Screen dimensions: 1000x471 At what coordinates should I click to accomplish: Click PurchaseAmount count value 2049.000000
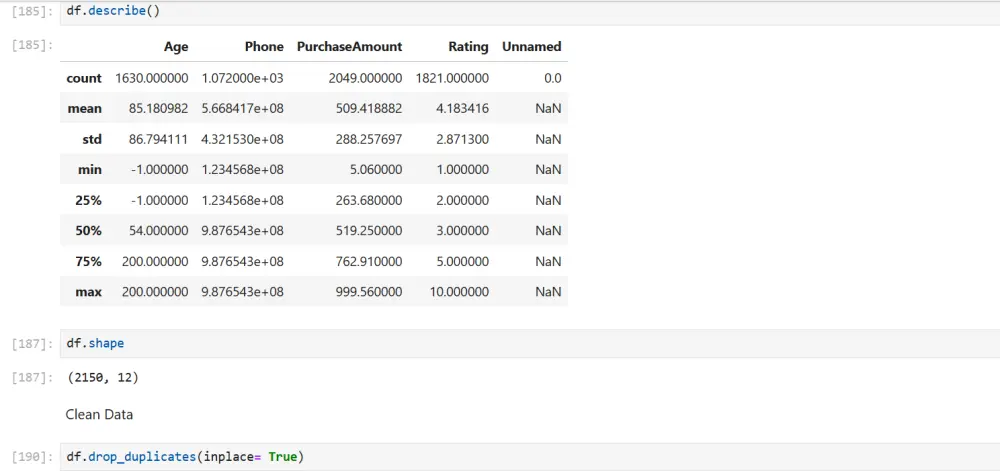(365, 78)
